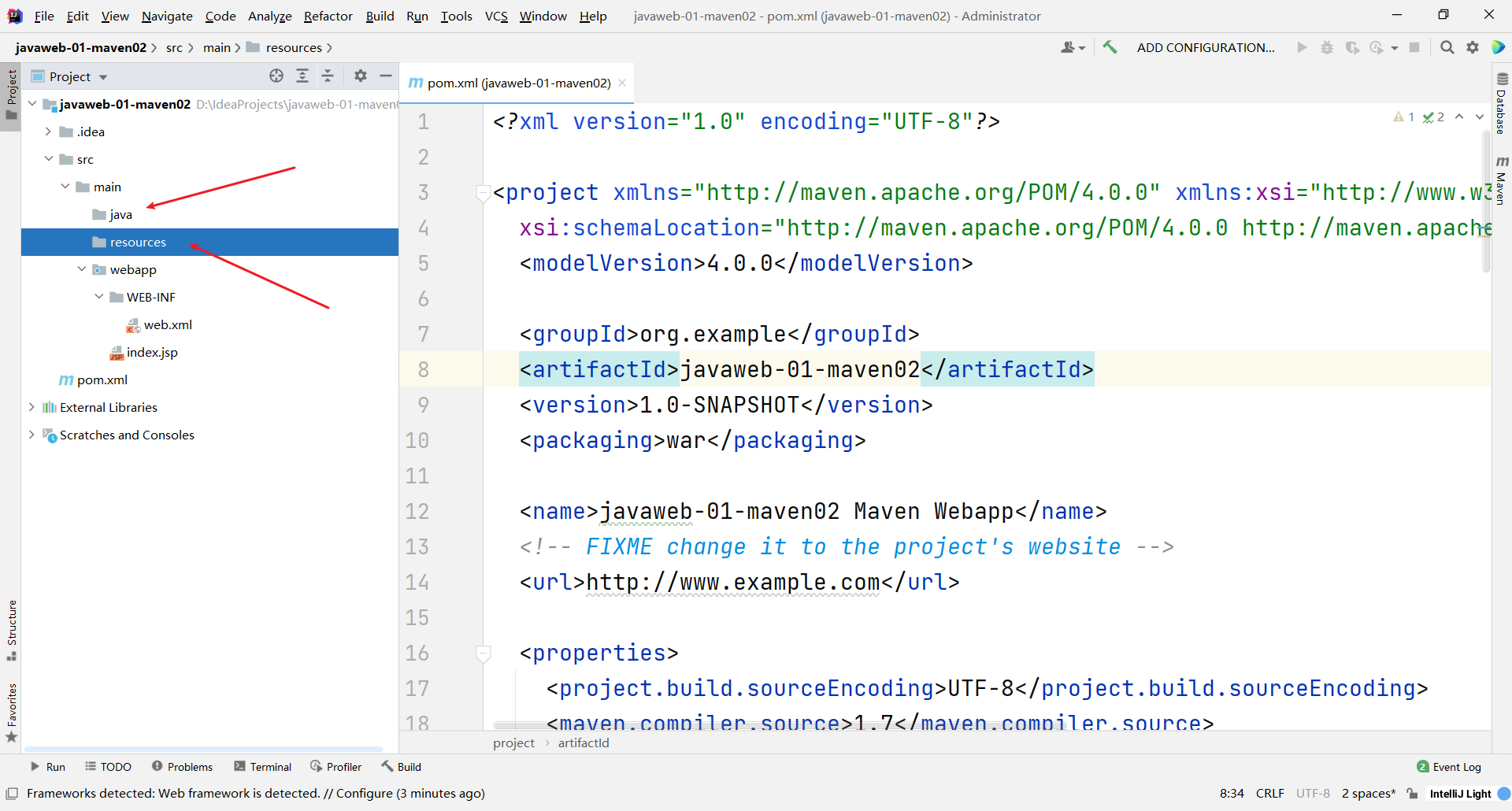Open the Refactor menu

[328, 16]
